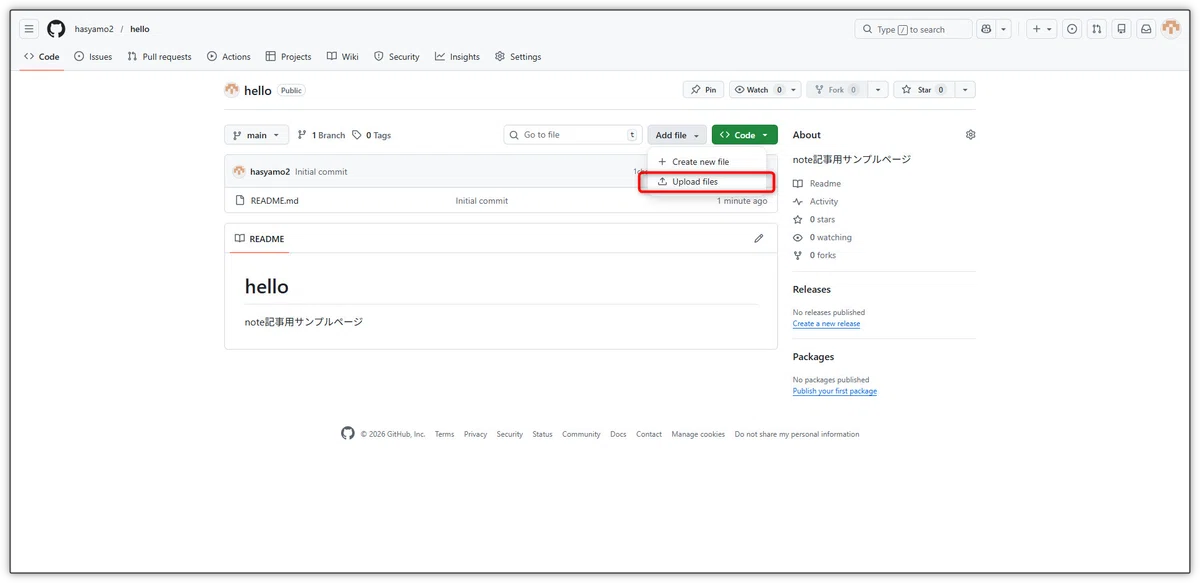This screenshot has height=583, width=1200.
Task: Open the repository Settings tab
Action: pyautogui.click(x=518, y=57)
